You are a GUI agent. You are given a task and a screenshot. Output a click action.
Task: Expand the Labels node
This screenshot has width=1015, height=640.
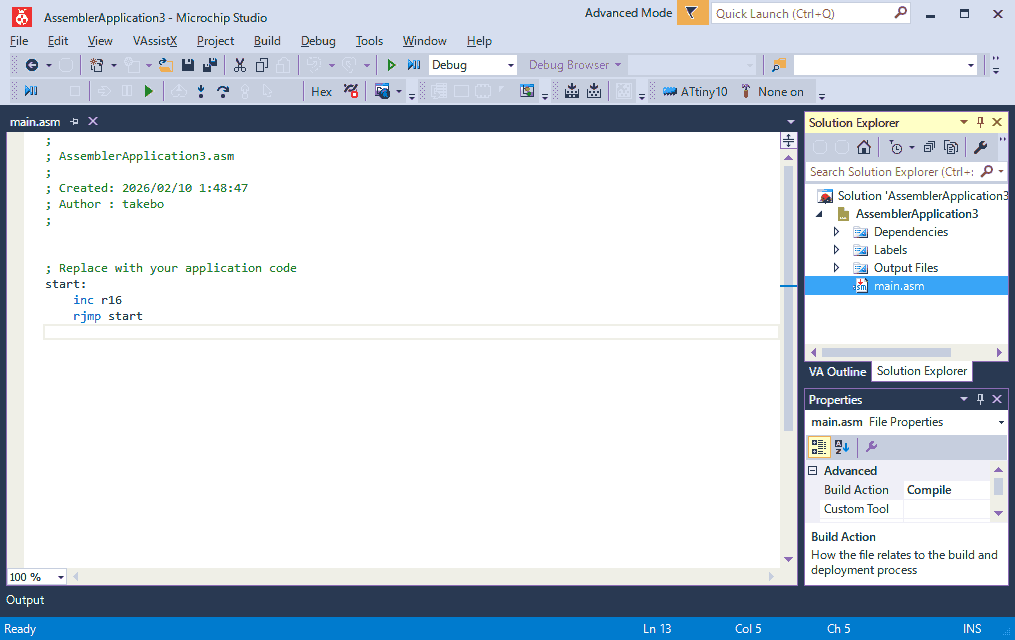tap(836, 250)
